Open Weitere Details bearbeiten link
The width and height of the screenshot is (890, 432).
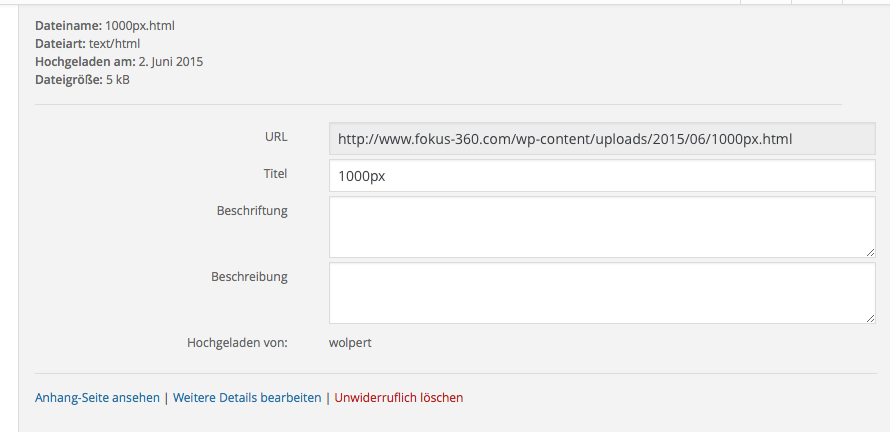247,397
